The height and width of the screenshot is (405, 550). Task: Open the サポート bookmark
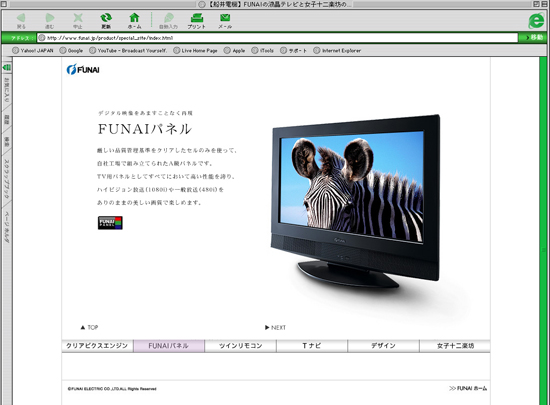pos(293,50)
